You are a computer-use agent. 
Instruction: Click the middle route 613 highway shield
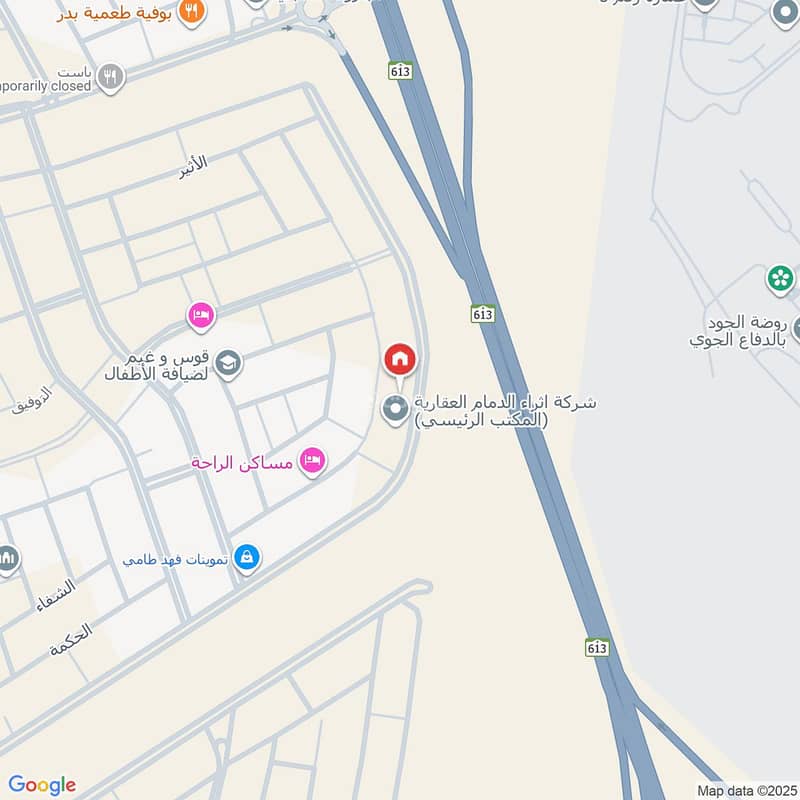click(x=483, y=313)
